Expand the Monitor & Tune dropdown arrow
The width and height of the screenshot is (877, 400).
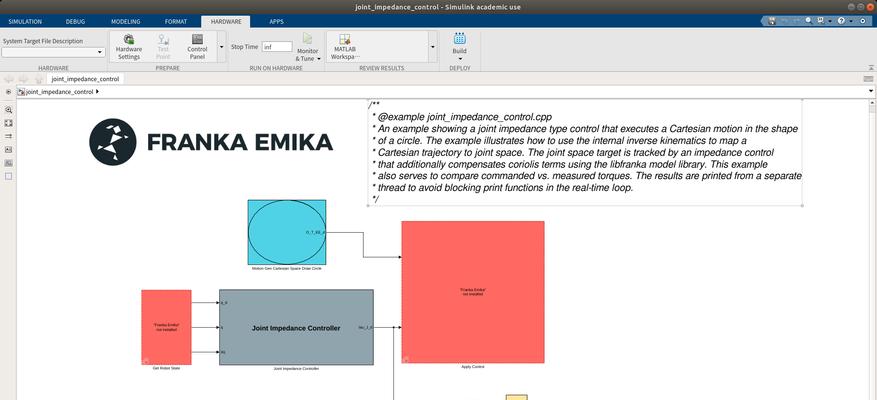319,59
